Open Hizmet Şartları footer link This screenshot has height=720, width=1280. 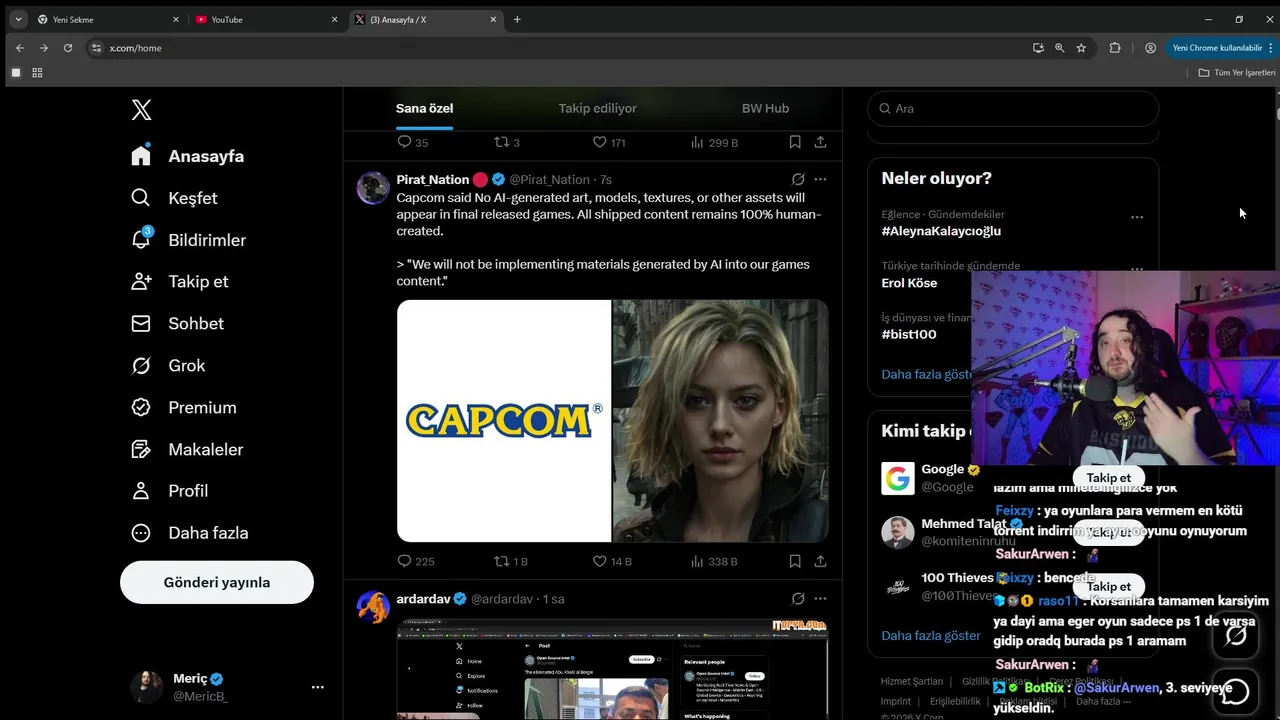click(x=911, y=681)
